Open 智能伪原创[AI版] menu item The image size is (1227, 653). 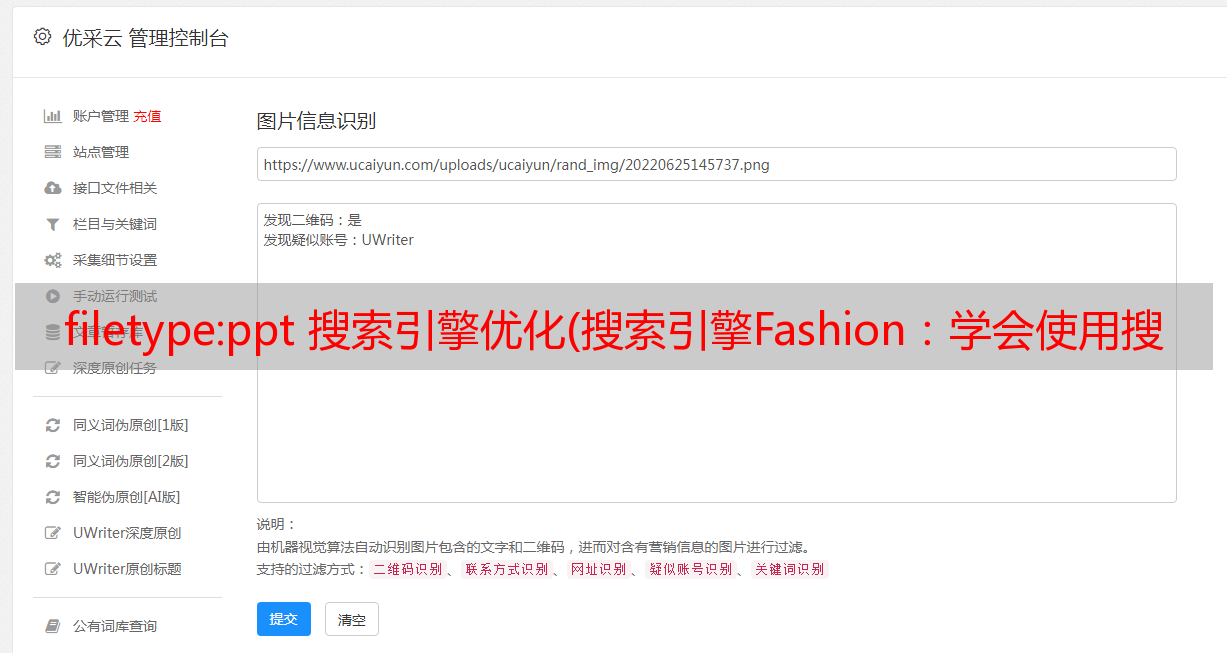click(x=126, y=497)
